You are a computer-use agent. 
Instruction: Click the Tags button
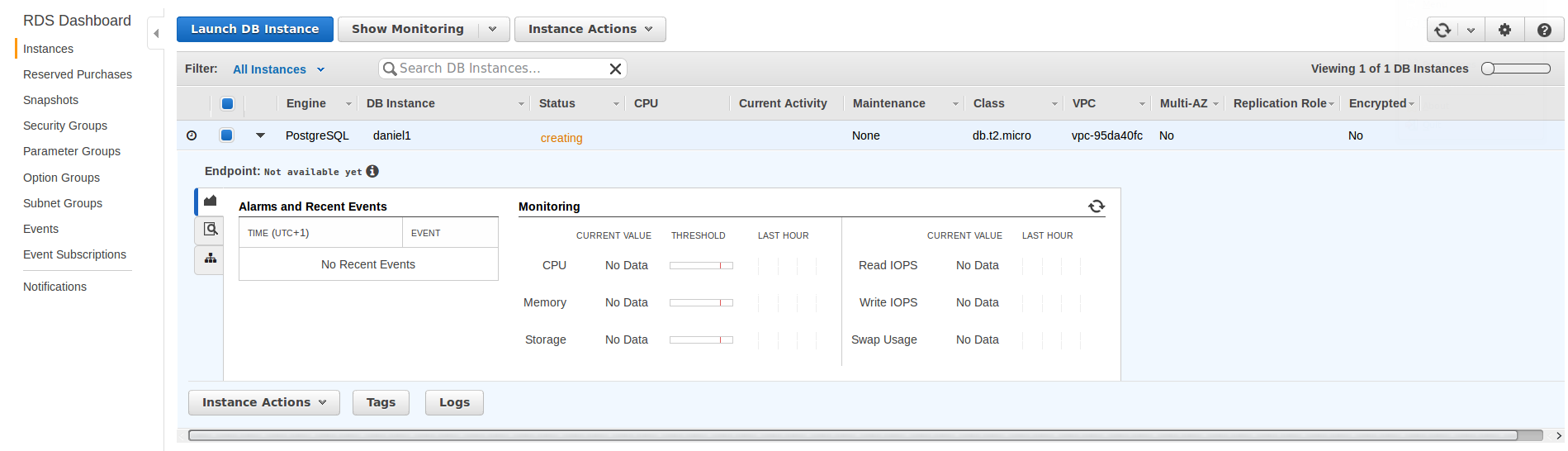(x=381, y=402)
